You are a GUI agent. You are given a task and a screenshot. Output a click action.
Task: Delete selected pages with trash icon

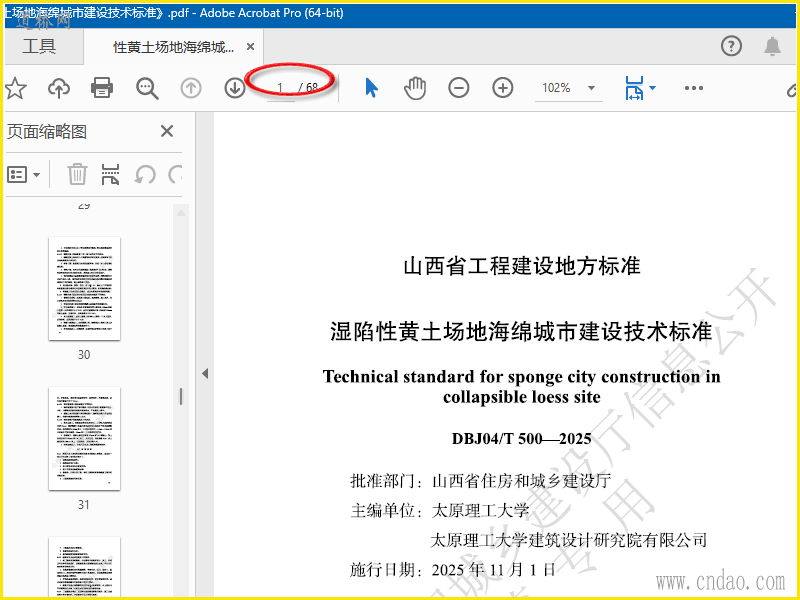pyautogui.click(x=77, y=174)
